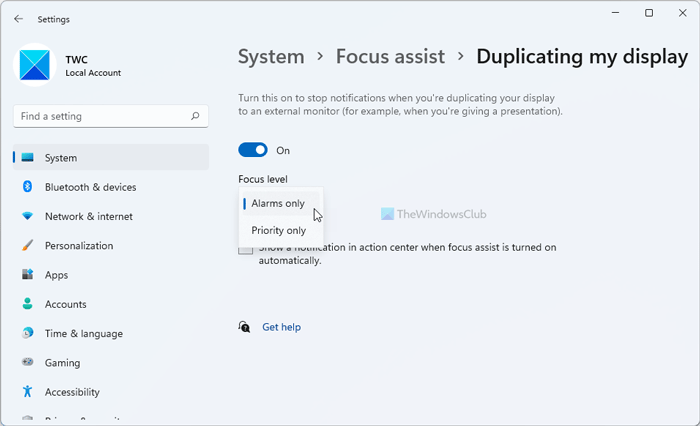Click the Accounts person icon
This screenshot has width=700, height=426.
(x=27, y=304)
